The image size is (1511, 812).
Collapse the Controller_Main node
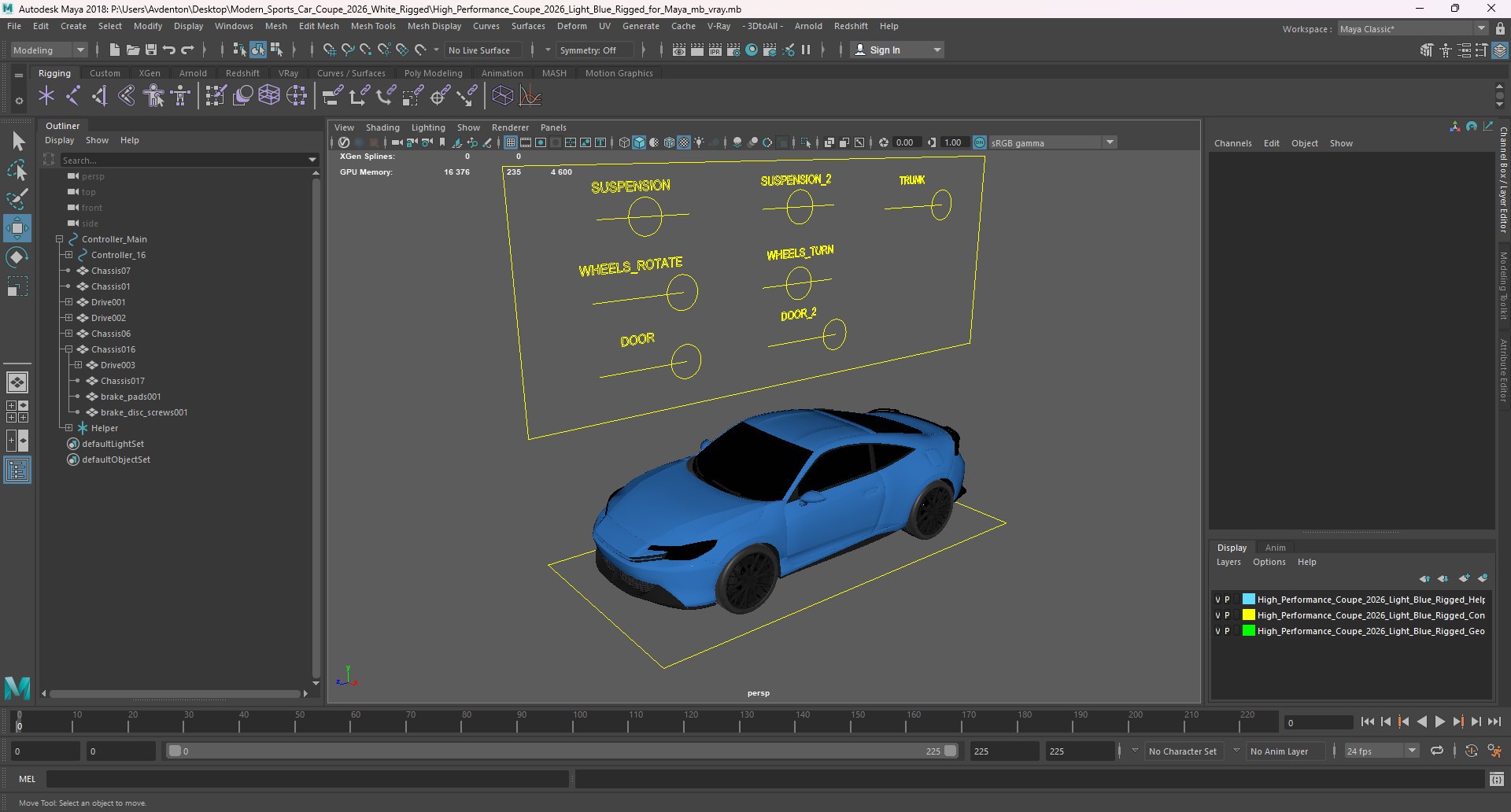[x=59, y=239]
